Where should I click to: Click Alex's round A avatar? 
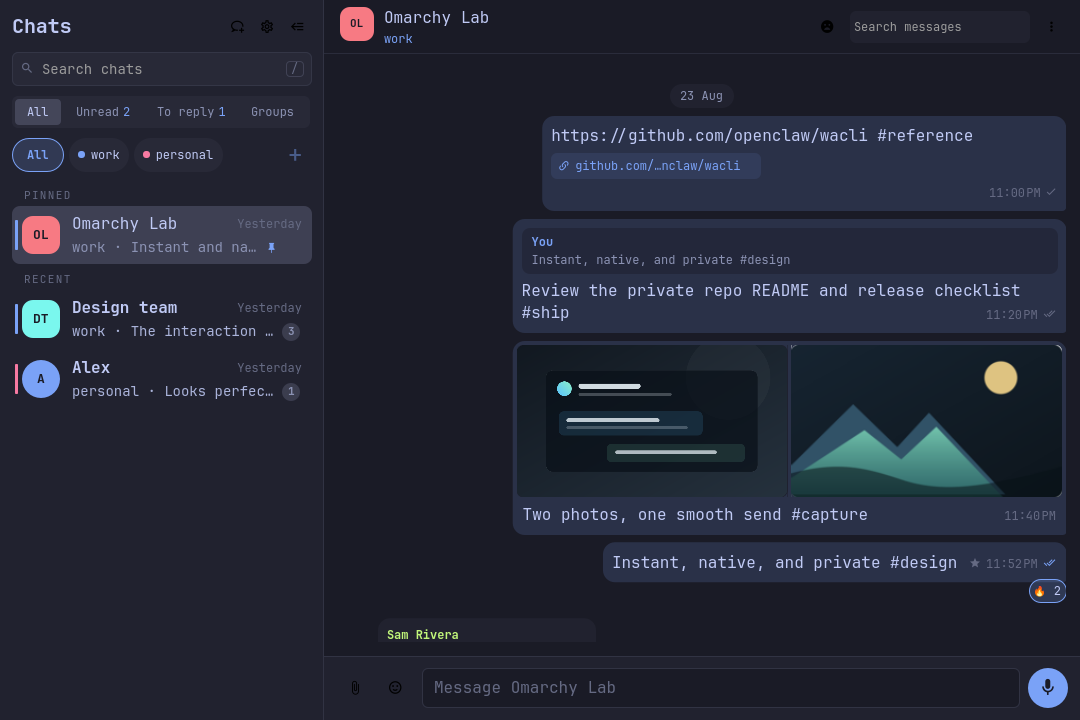pyautogui.click(x=41, y=379)
